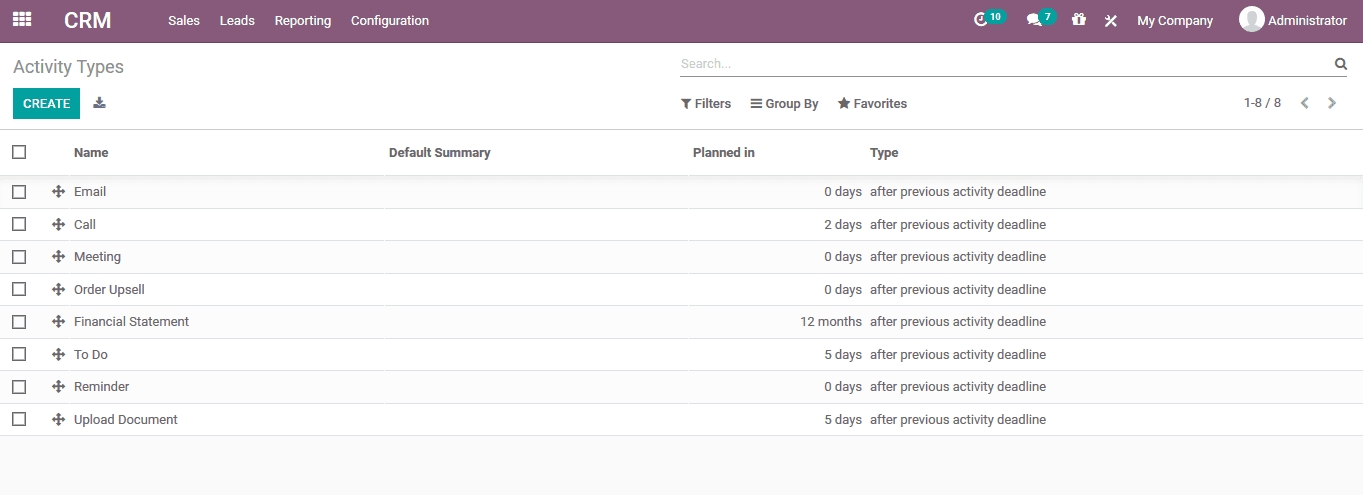Image resolution: width=1363 pixels, height=495 pixels.
Task: Grab the drag handle for Email row
Action: coord(58,192)
